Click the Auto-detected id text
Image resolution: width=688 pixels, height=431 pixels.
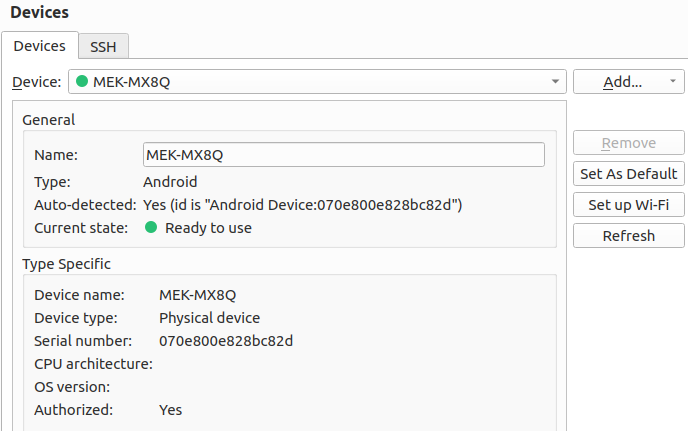point(303,205)
